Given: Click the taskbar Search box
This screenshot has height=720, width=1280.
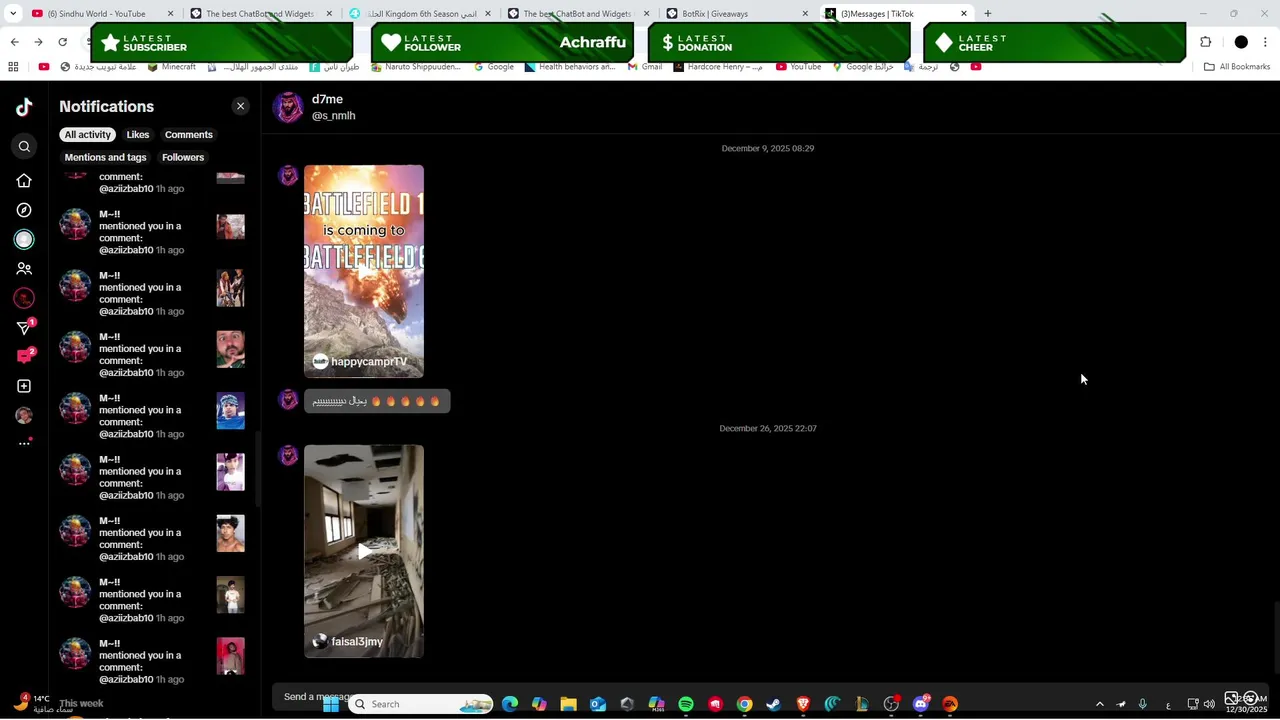Looking at the screenshot, I should pos(421,704).
